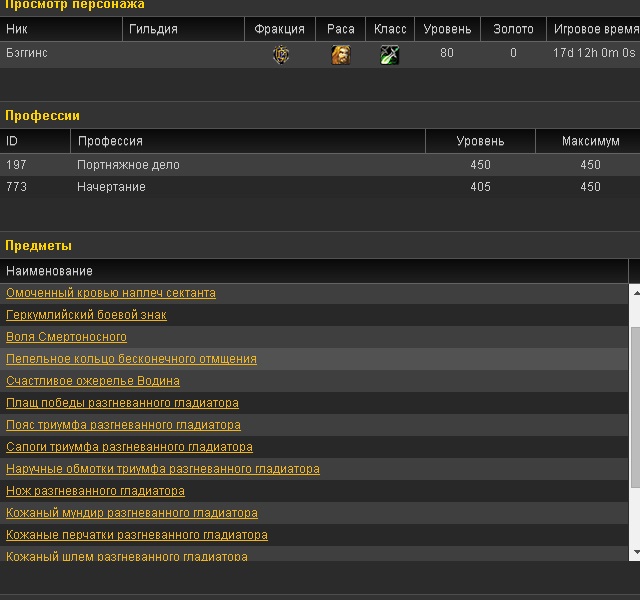Select the Начертание profession row
This screenshot has height=600, width=640.
click(111, 187)
